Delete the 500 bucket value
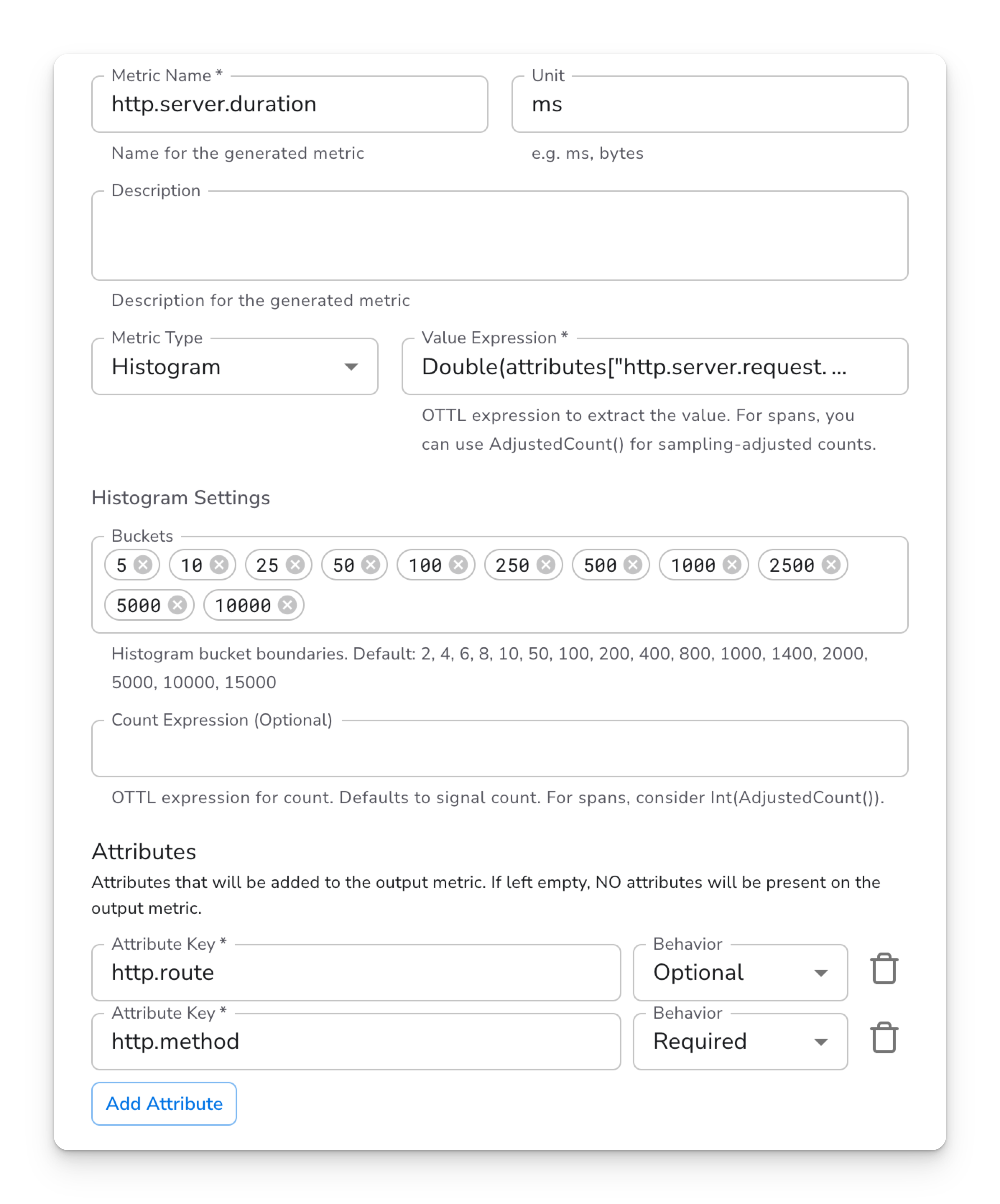The width and height of the screenshot is (1000, 1204). click(633, 565)
